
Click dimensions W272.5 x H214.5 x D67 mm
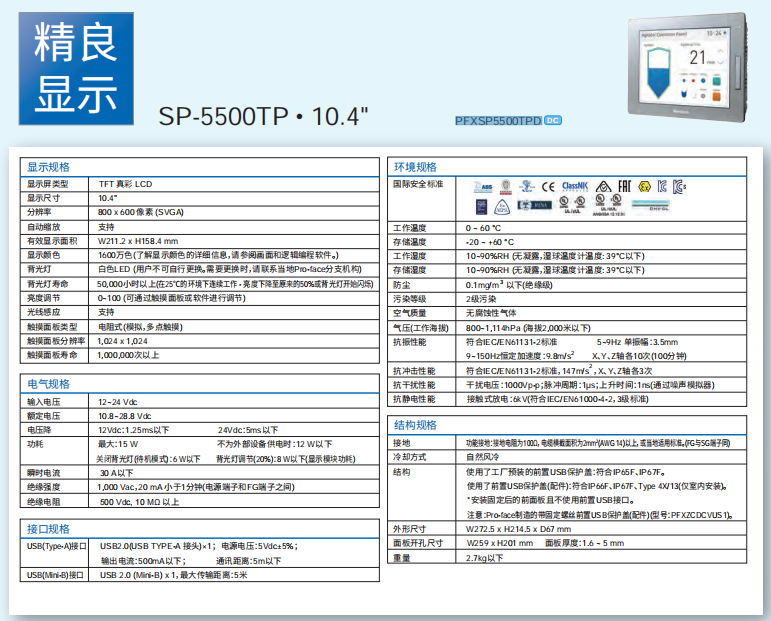[518, 529]
